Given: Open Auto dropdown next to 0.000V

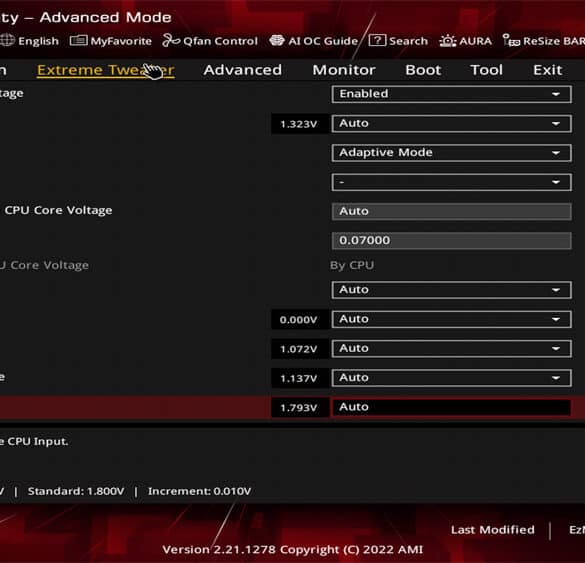Looking at the screenshot, I should [x=451, y=319].
